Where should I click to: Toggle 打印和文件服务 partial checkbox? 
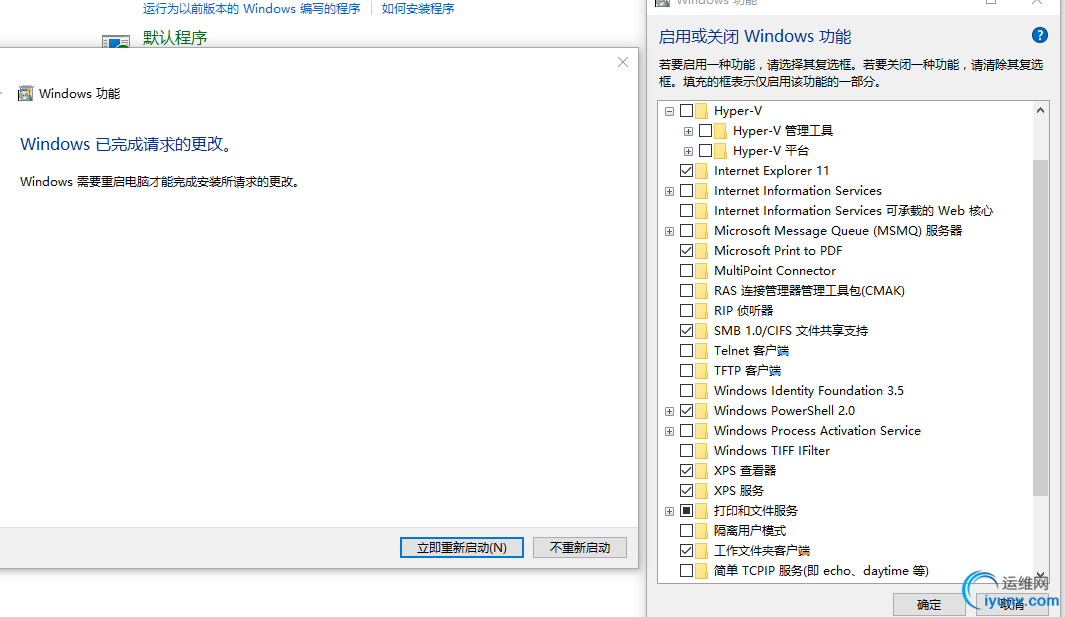[687, 510]
